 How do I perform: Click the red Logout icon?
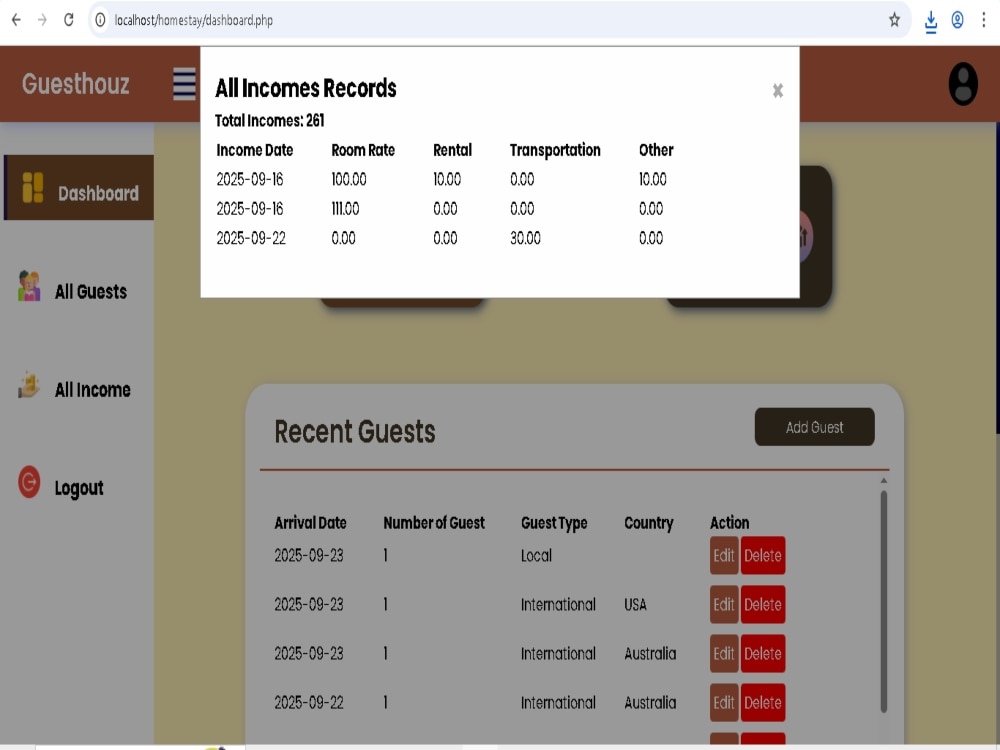(x=29, y=482)
